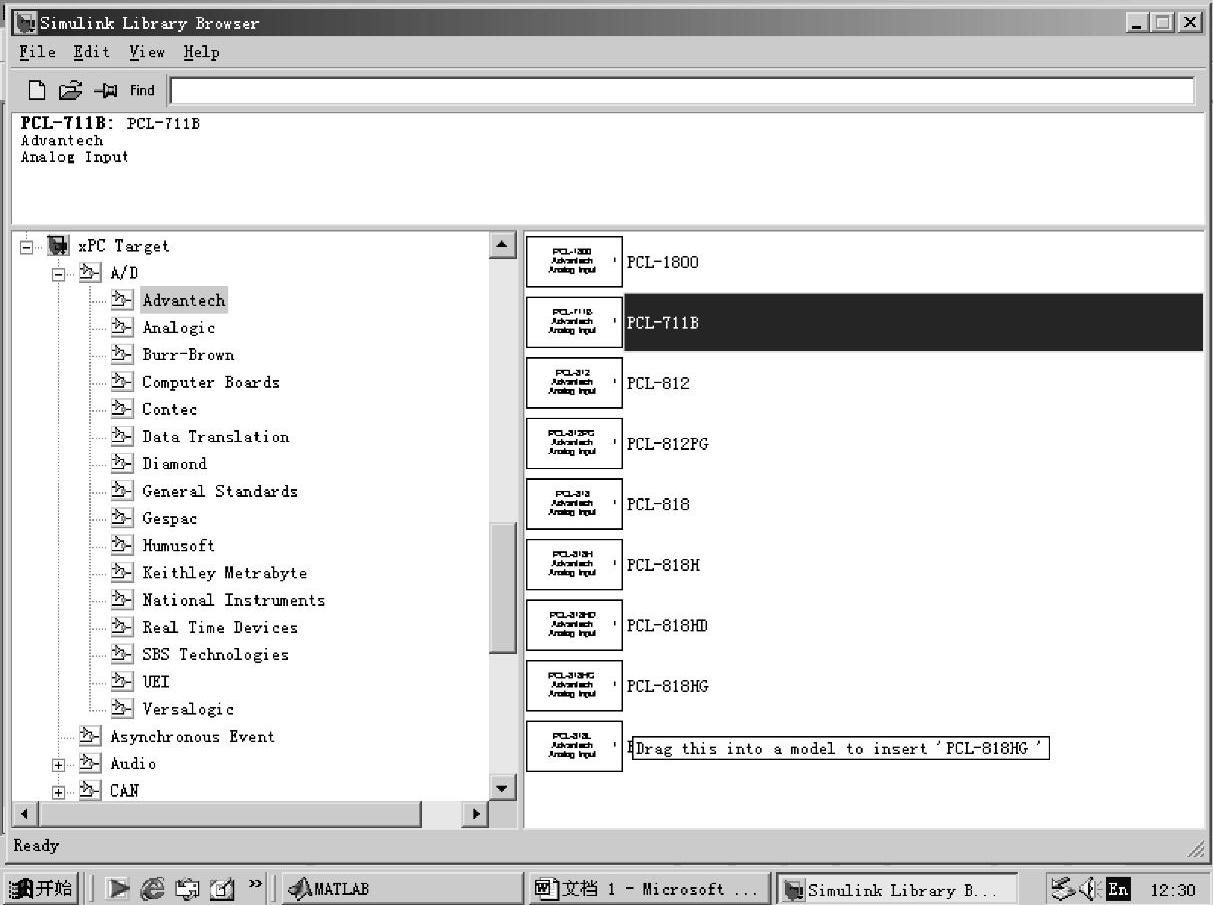Image resolution: width=1213 pixels, height=905 pixels.
Task: Click the tree vertical scrollbar thumb
Action: pos(503,588)
